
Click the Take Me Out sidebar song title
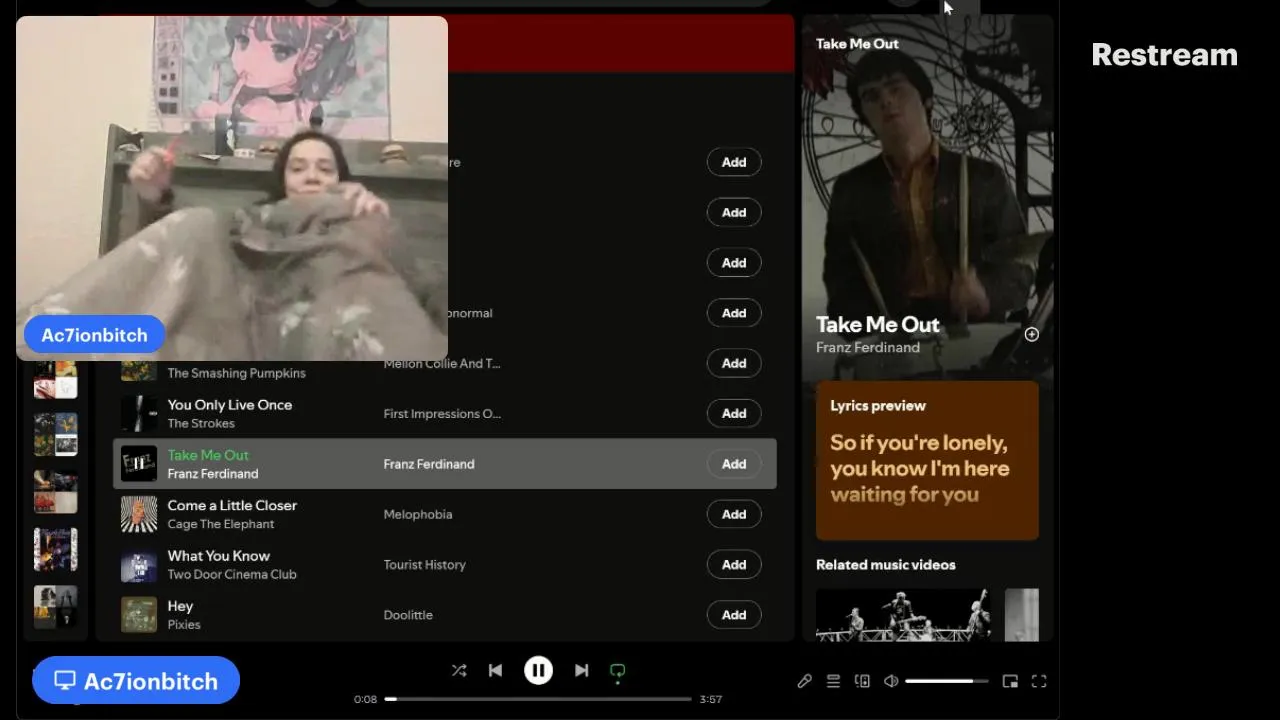(x=878, y=324)
